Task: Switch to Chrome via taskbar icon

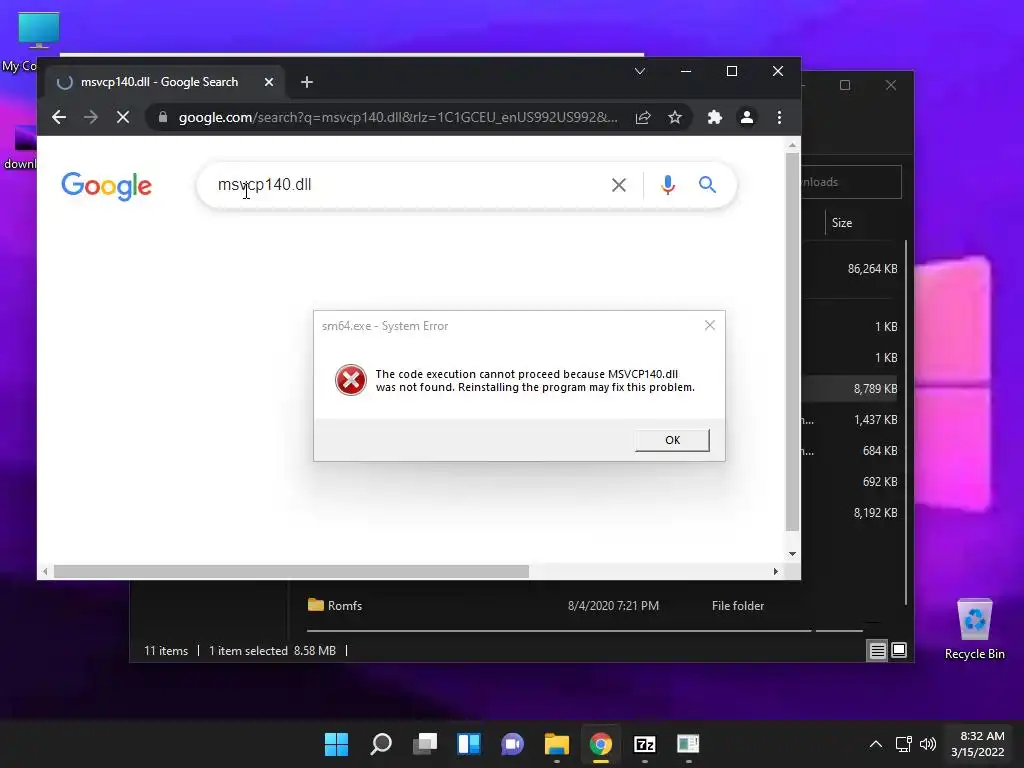Action: [x=601, y=744]
